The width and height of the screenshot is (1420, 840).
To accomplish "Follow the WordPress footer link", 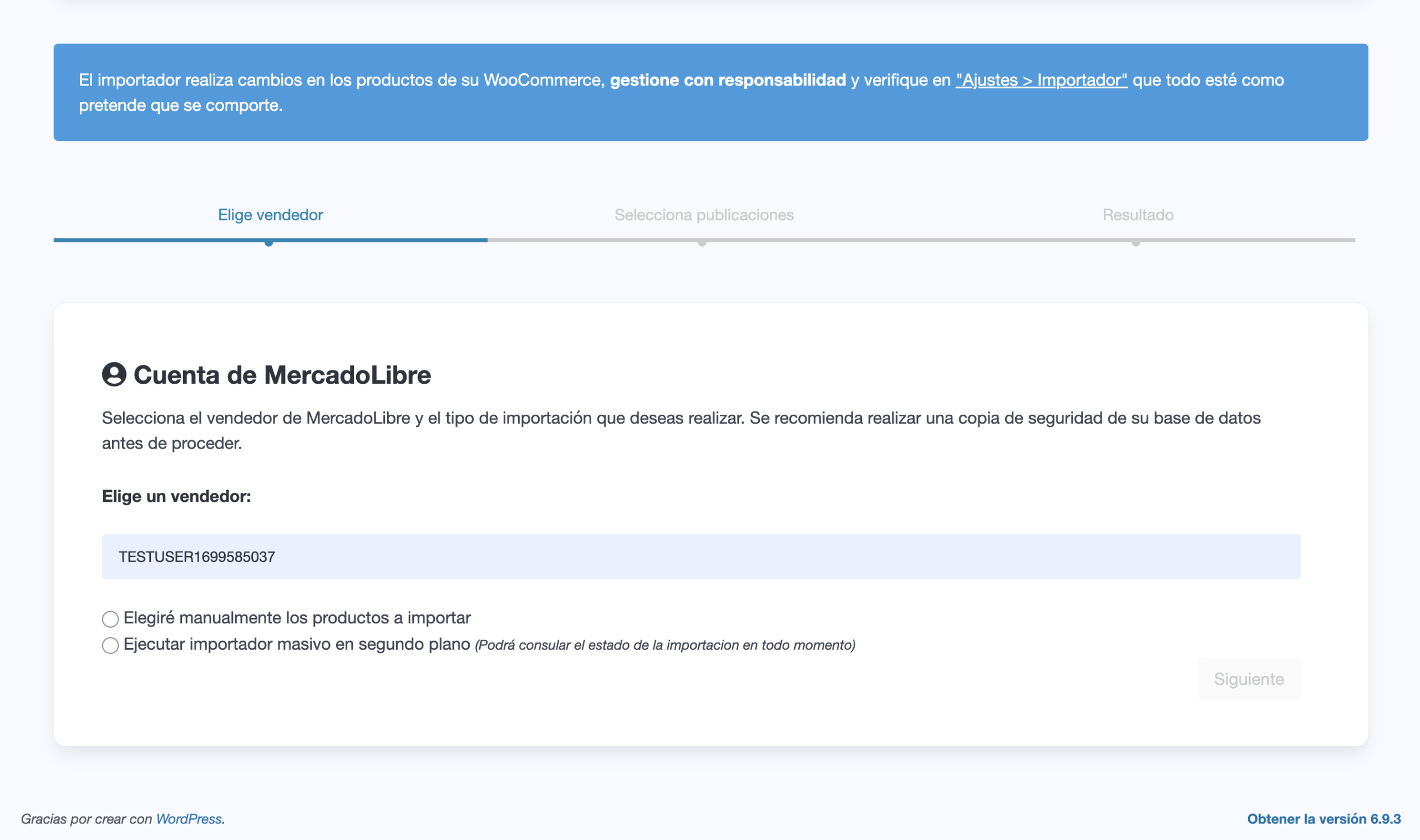I will 189,819.
